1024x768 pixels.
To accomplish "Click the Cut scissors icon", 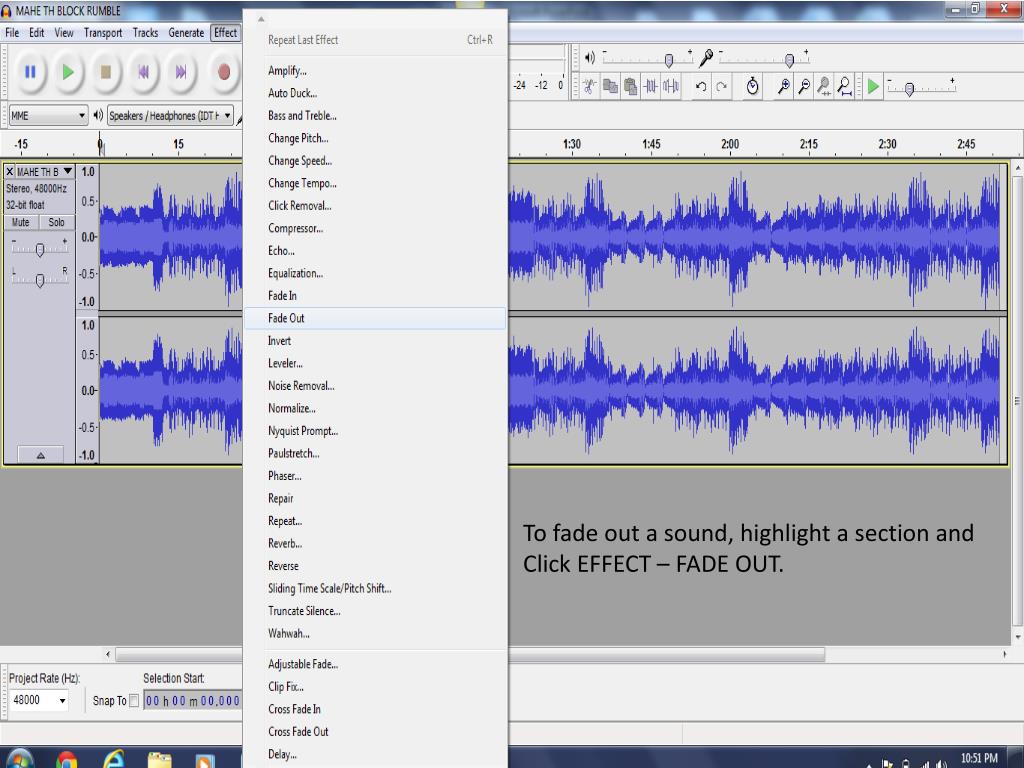I will tap(590, 86).
